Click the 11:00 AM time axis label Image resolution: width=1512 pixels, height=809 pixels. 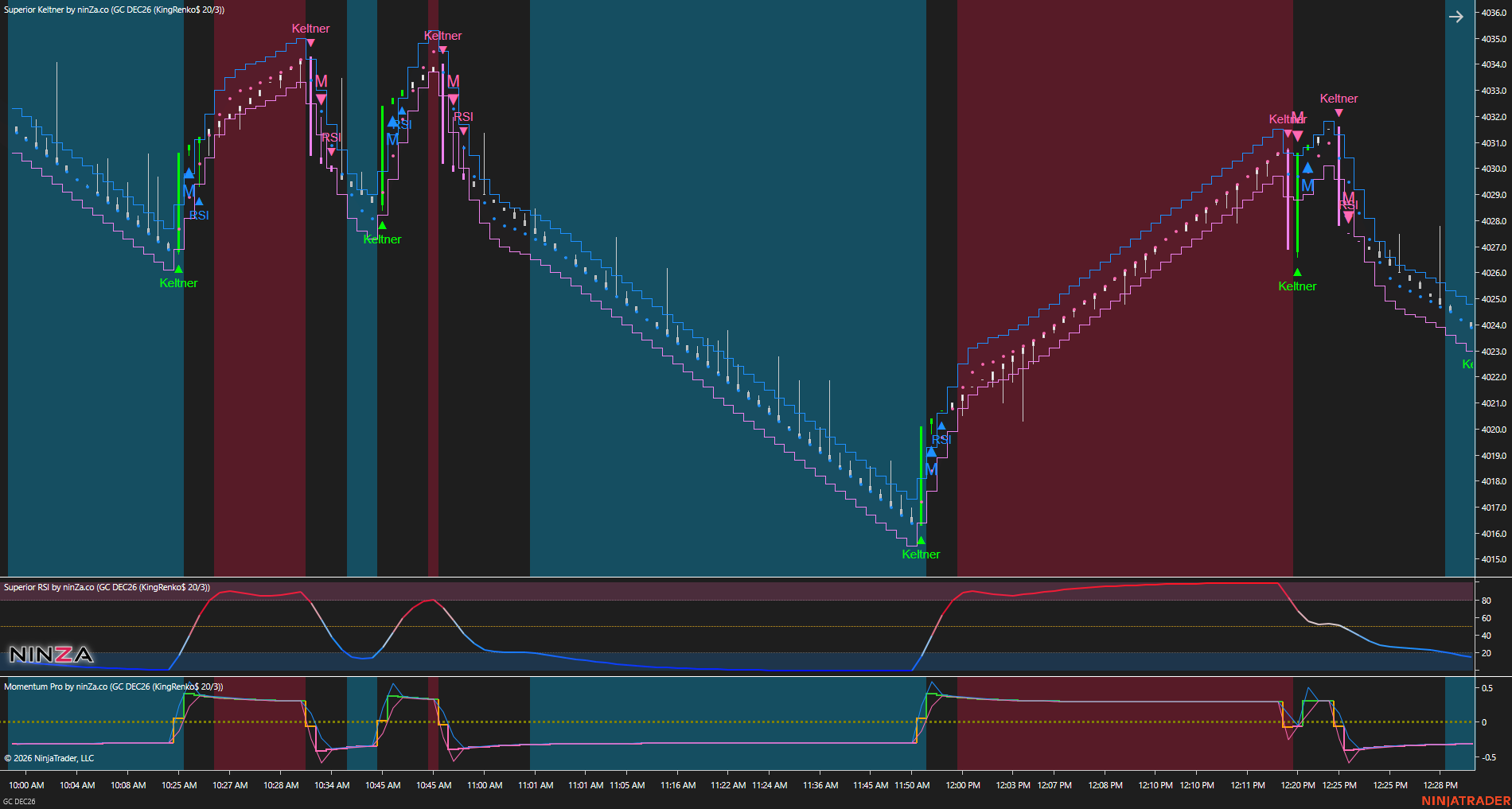tap(485, 785)
